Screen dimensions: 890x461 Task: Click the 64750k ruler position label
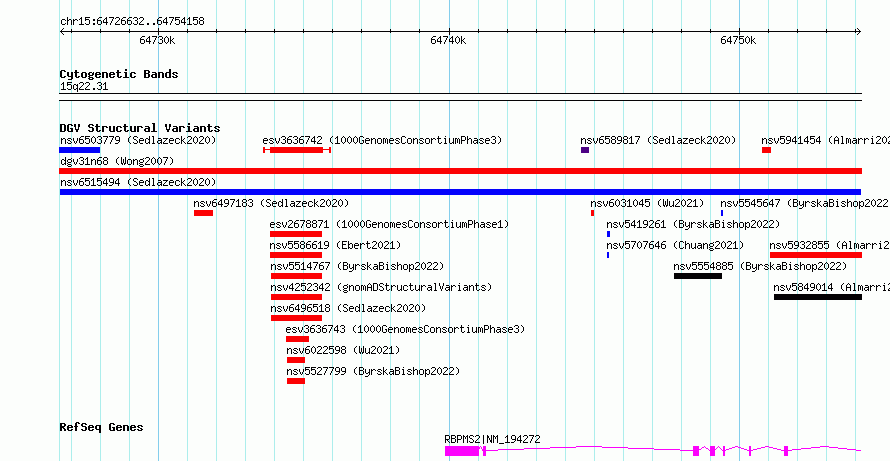point(738,40)
